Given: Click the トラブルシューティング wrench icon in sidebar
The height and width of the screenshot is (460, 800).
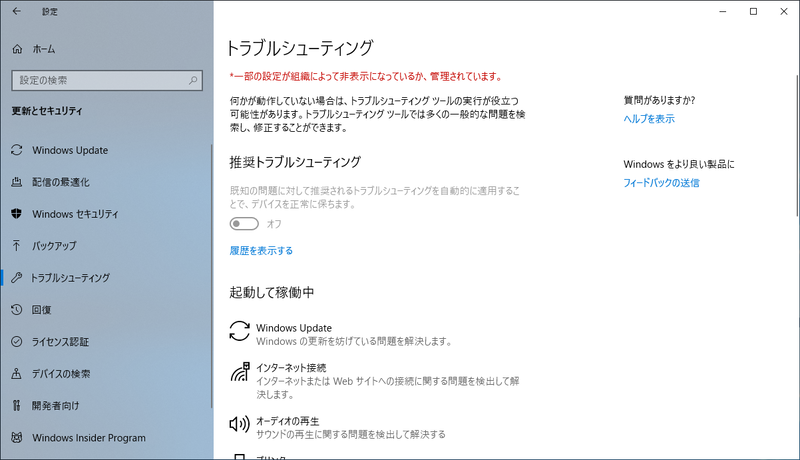Looking at the screenshot, I should [17, 278].
